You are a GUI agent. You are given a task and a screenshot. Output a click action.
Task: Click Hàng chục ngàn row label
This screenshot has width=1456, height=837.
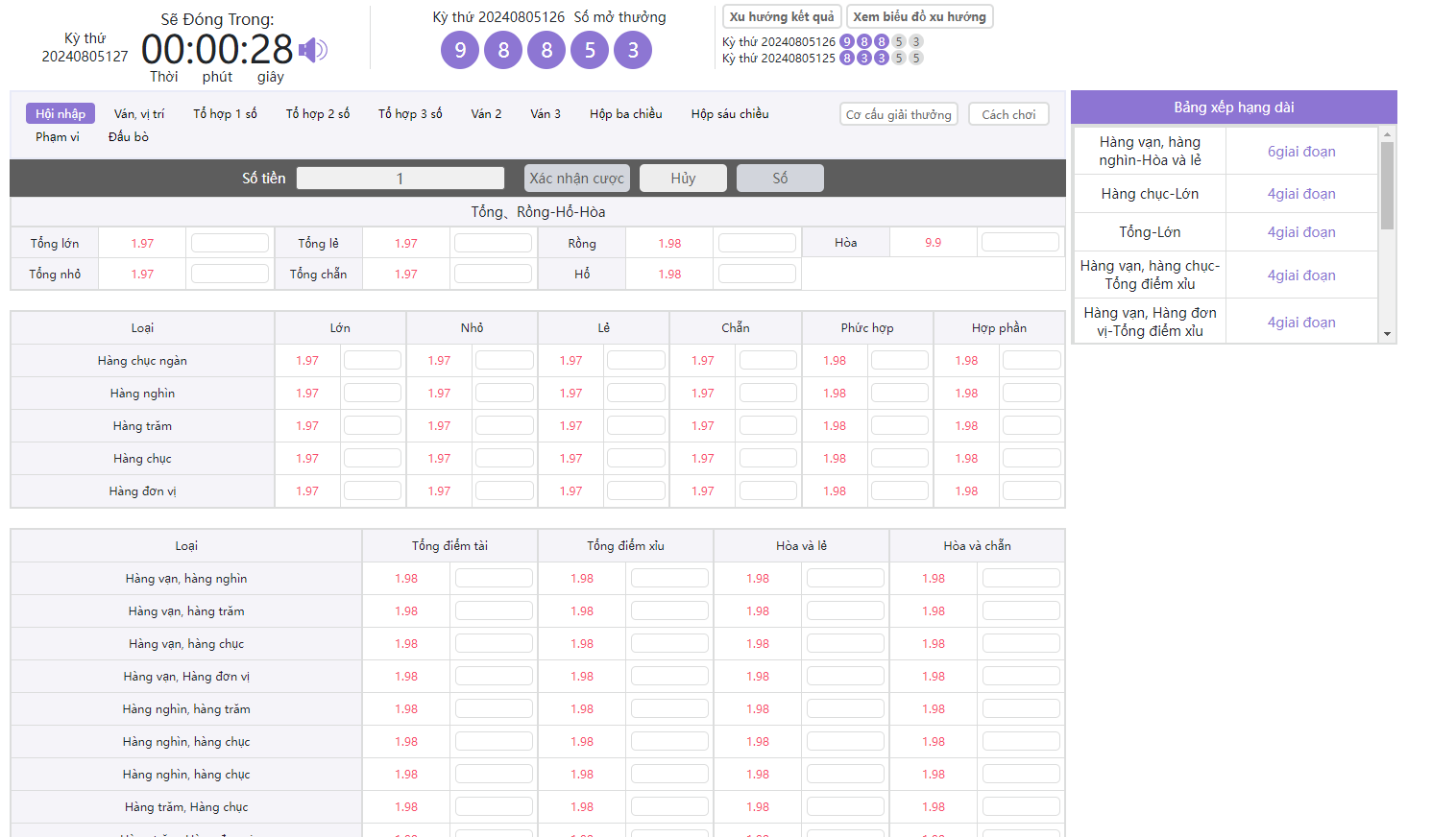[142, 360]
